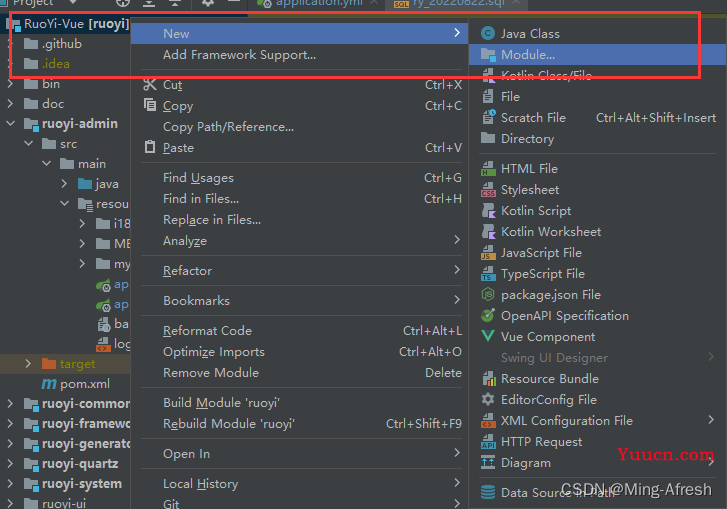Viewport: 727px width, 509px height.
Task: Expand the target folder in tree
Action: pyautogui.click(x=28, y=364)
